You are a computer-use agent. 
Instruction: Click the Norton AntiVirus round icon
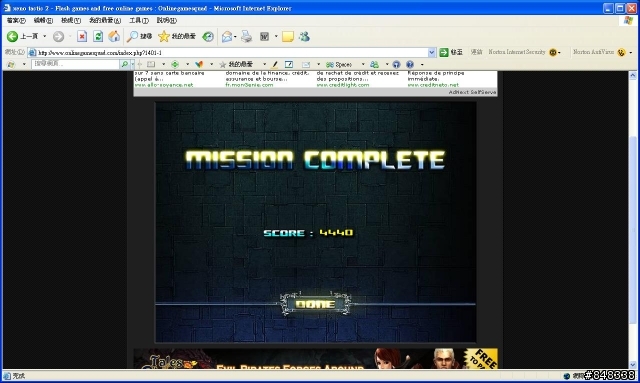[x=622, y=52]
